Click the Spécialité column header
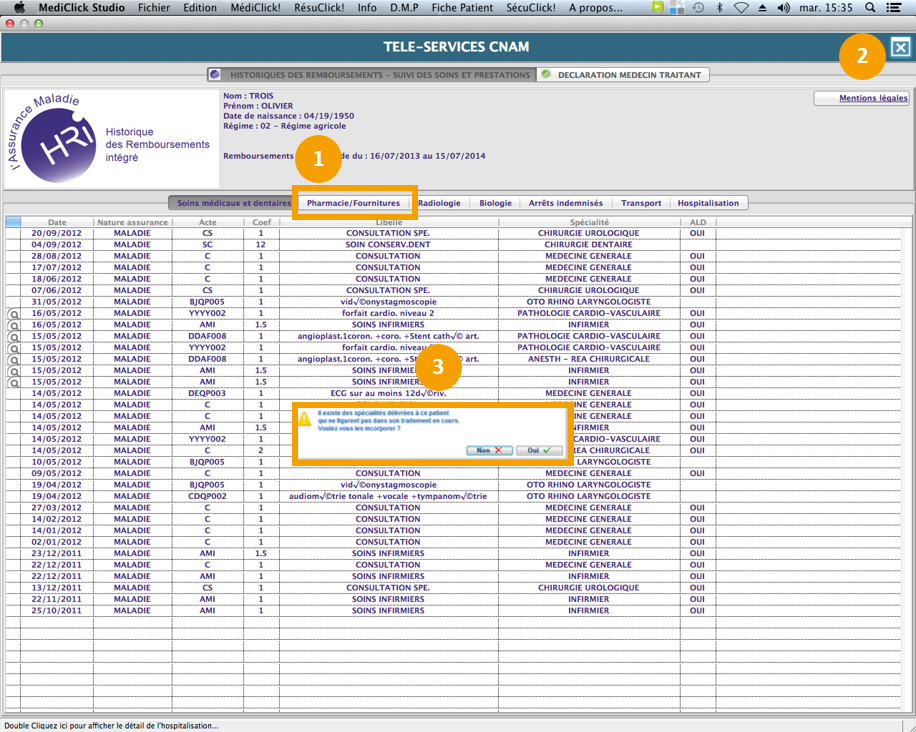This screenshot has height=732, width=916. pos(589,222)
